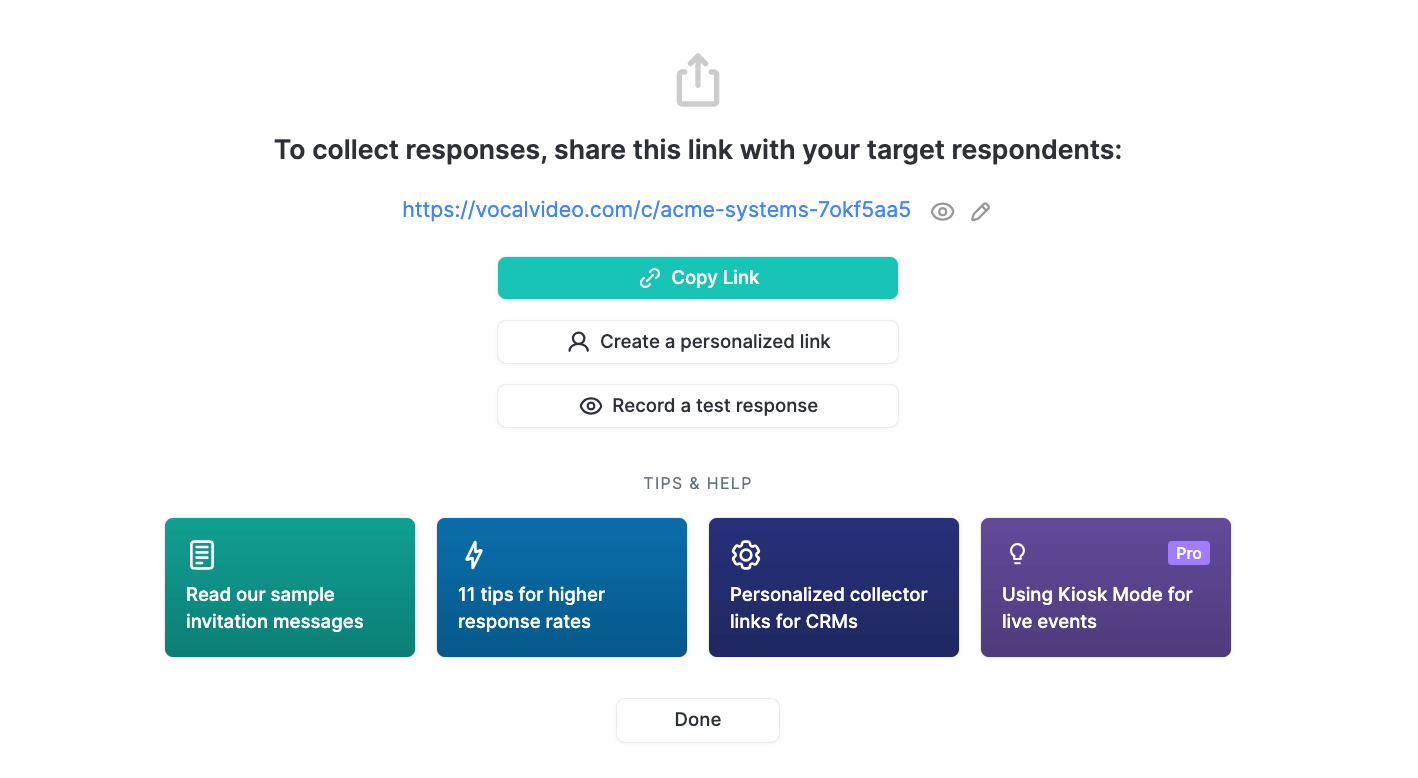This screenshot has width=1418, height=778.
Task: Click the Pro badge on the Kiosk Mode card
Action: tap(1188, 553)
